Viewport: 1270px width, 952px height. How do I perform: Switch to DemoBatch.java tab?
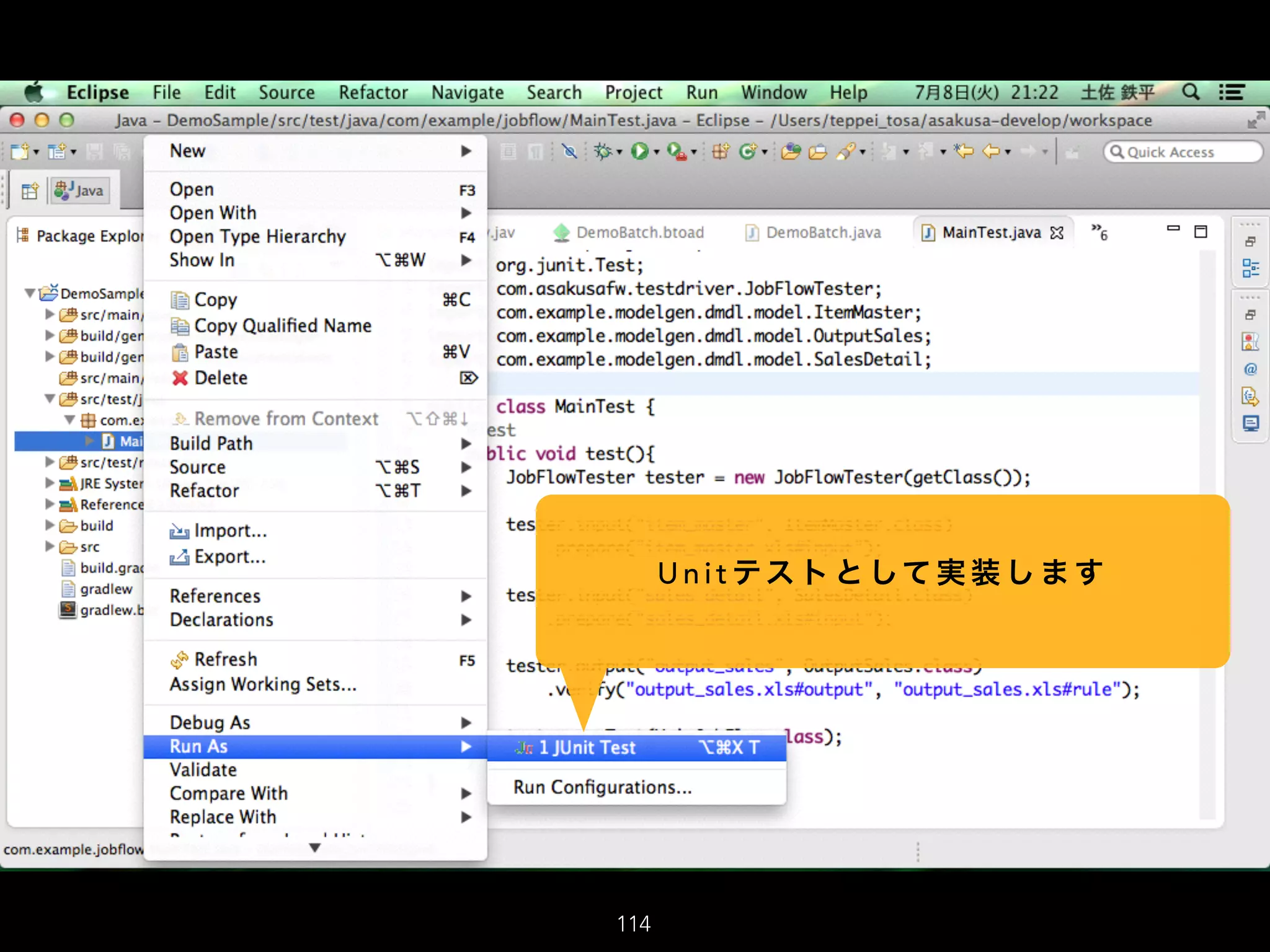pyautogui.click(x=812, y=232)
